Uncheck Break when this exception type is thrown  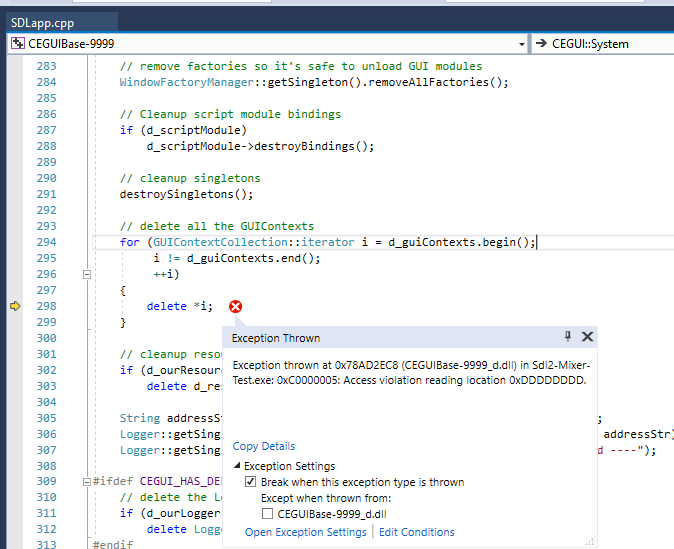tap(251, 482)
